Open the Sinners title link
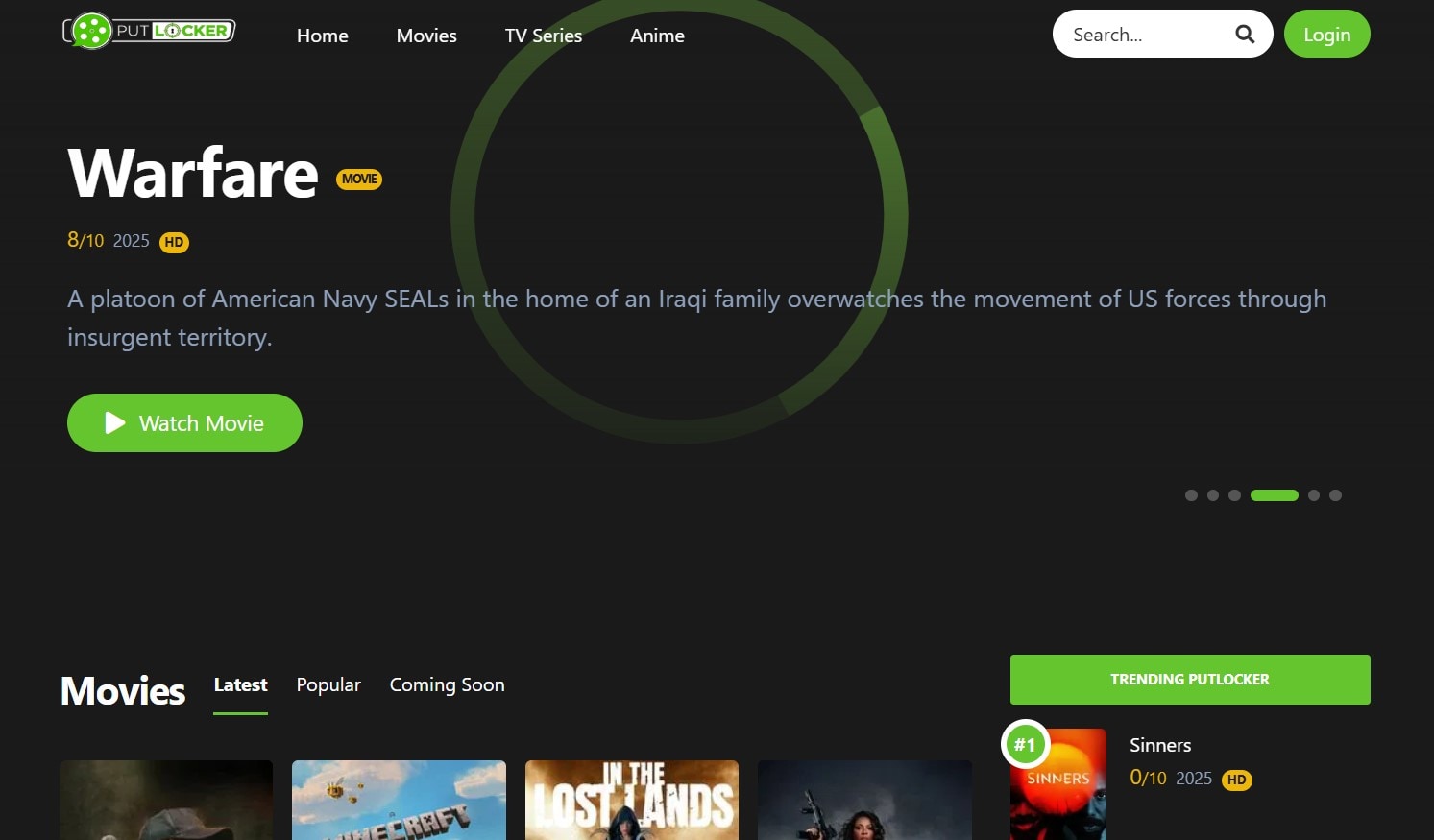The height and width of the screenshot is (840, 1434). 1160,745
